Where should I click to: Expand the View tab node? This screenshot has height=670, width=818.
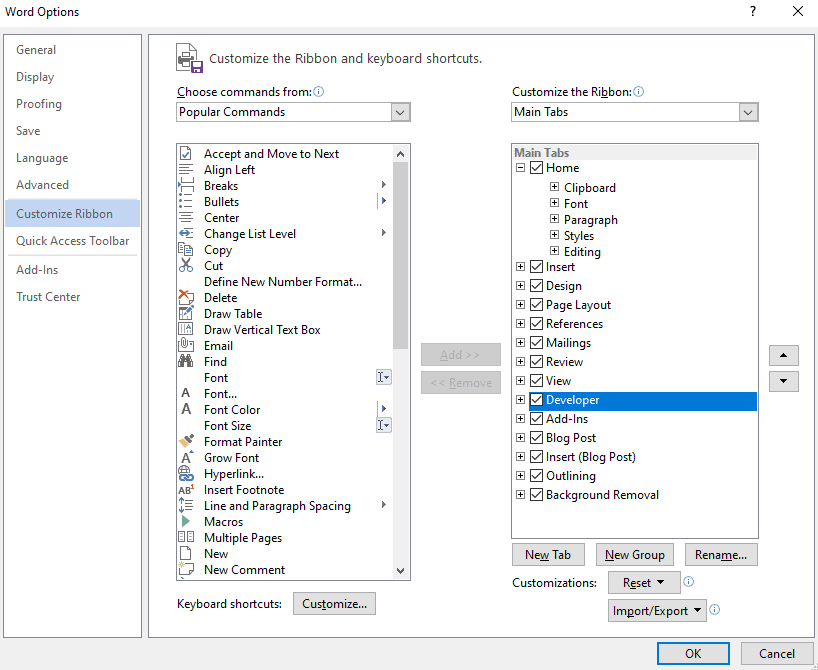pos(520,380)
